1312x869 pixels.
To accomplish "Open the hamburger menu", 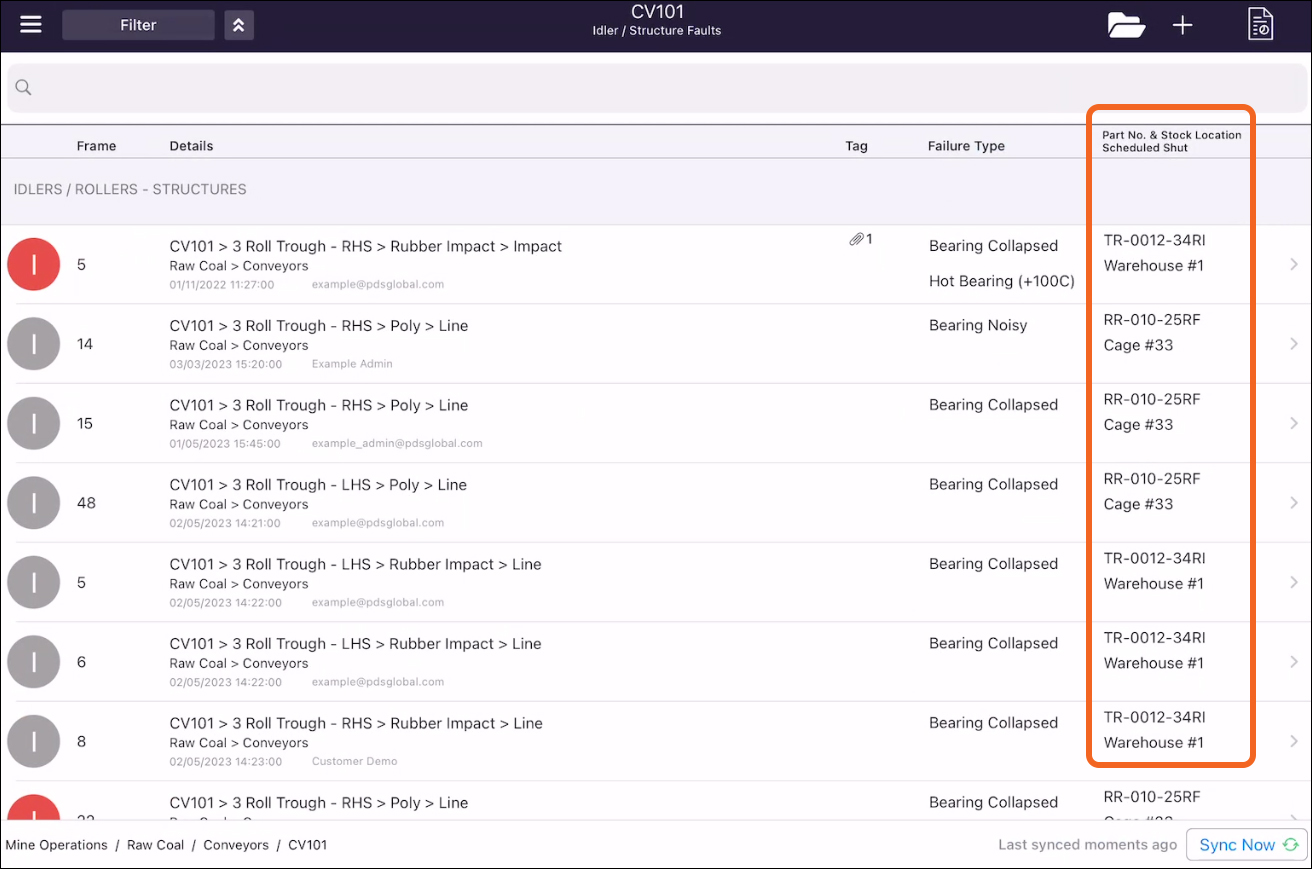I will coord(31,24).
